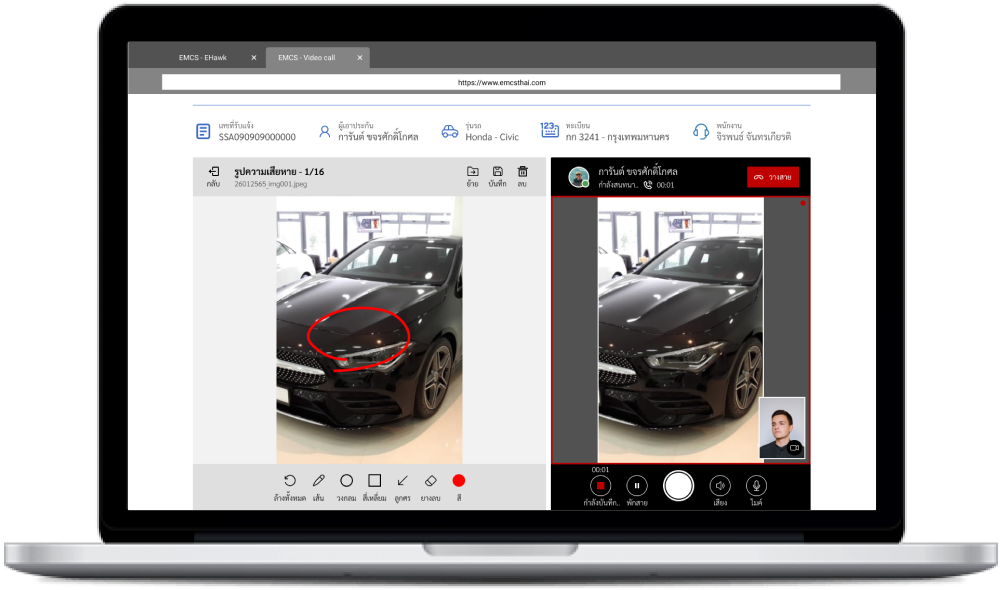The image size is (1000, 590).
Task: Click the large white capture button
Action: tap(678, 486)
